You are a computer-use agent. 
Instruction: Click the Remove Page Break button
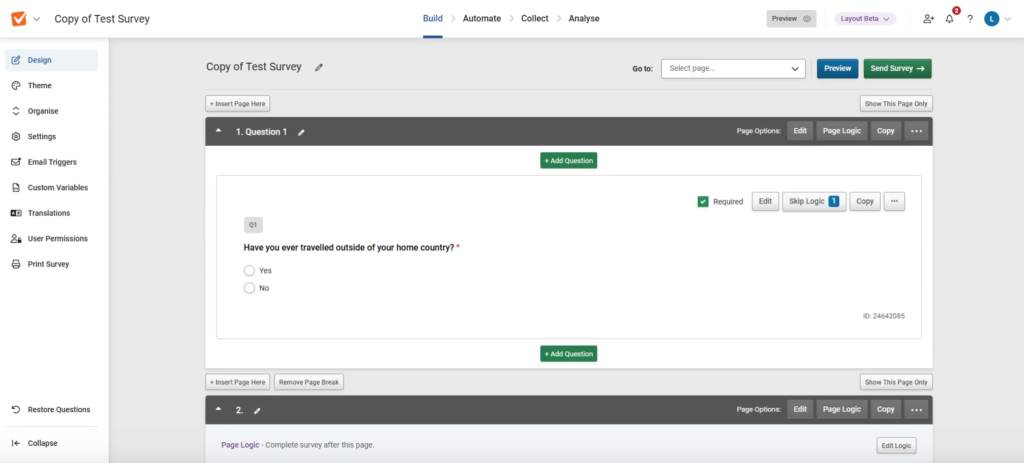click(309, 382)
